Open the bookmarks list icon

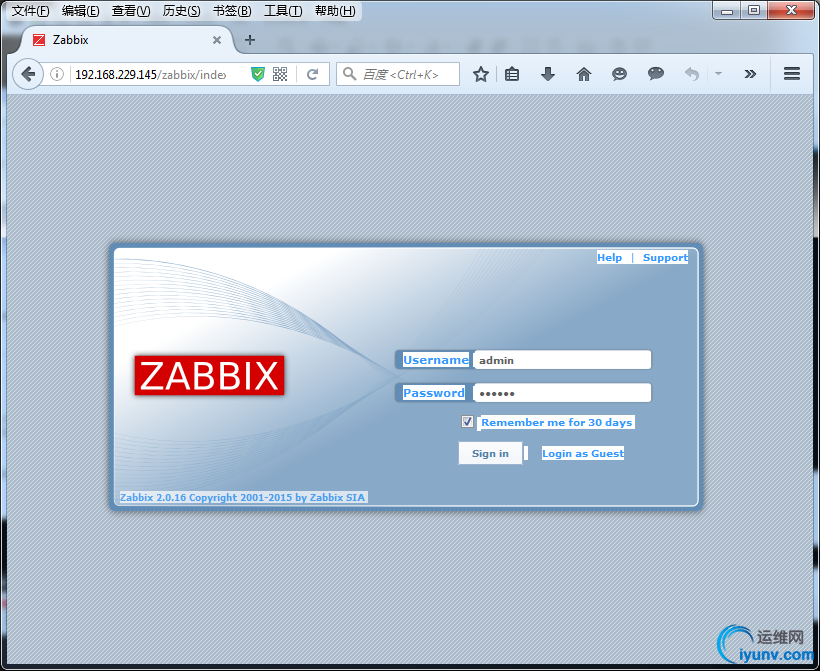tap(512, 74)
